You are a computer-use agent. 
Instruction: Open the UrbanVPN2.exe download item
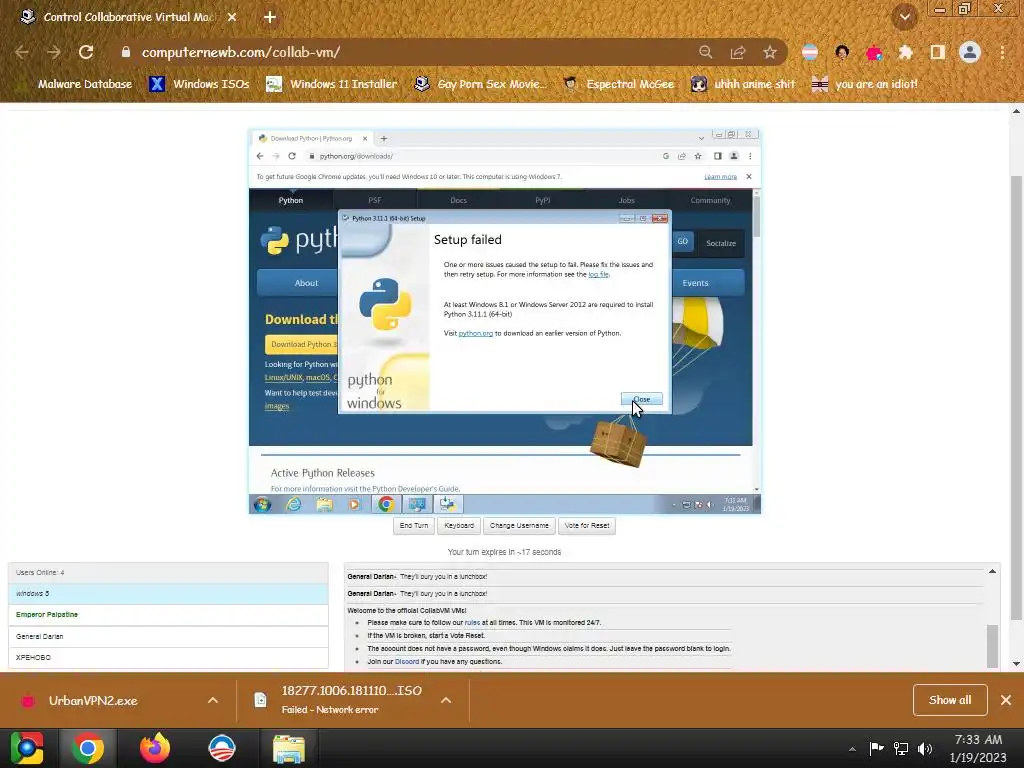pos(93,701)
